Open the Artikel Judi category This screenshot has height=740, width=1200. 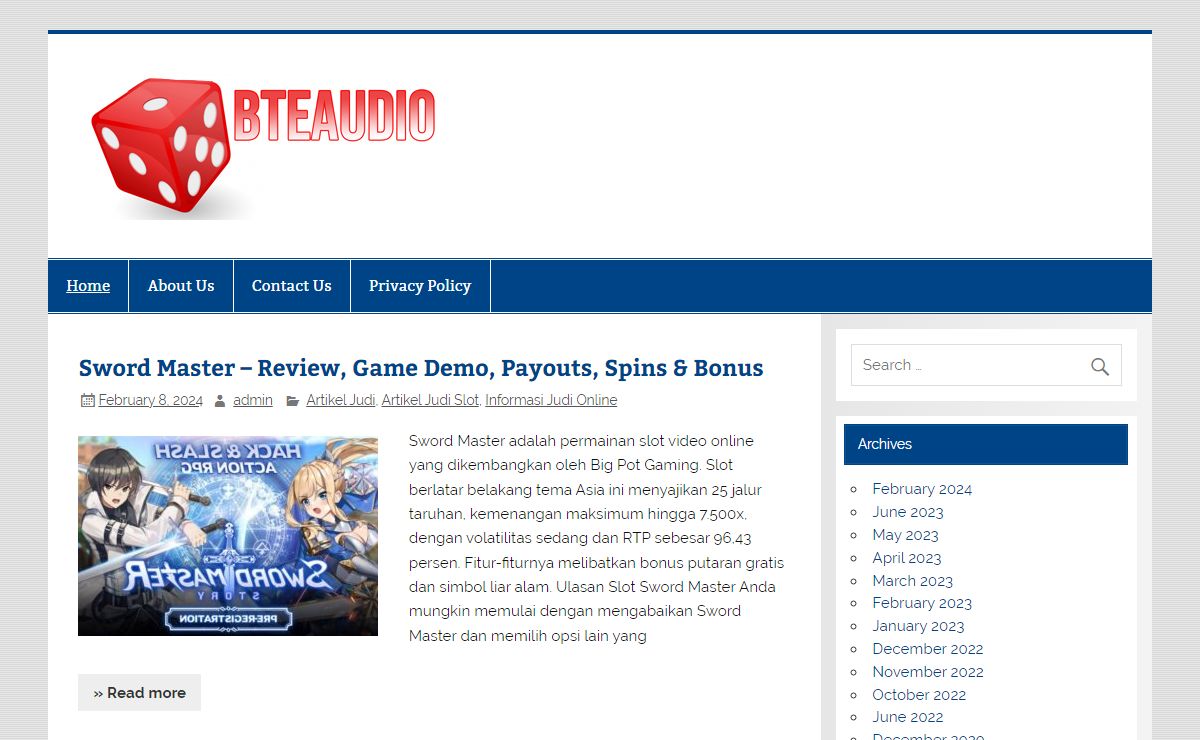(340, 400)
